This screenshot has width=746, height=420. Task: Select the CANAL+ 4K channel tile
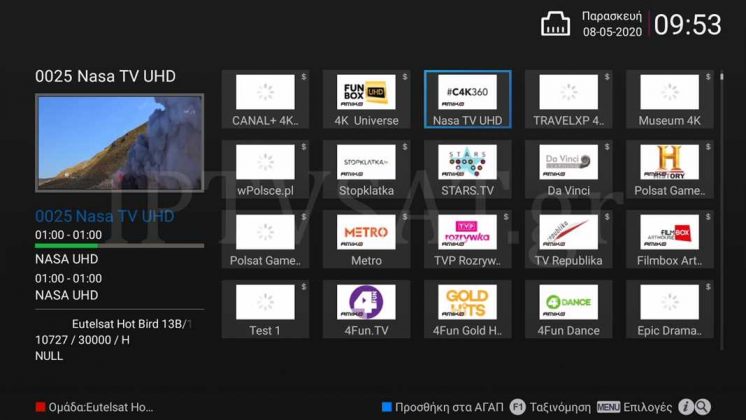tap(265, 100)
